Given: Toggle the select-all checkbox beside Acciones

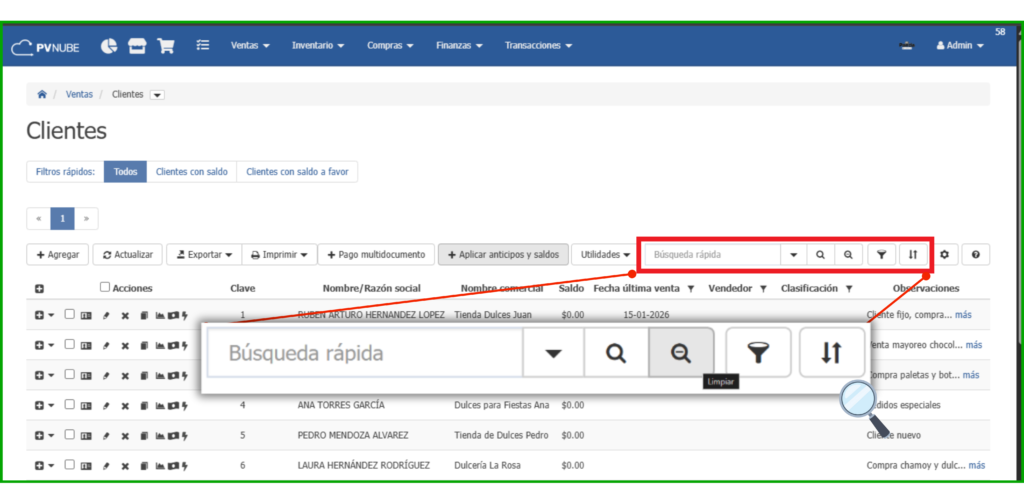Looking at the screenshot, I should tap(105, 288).
